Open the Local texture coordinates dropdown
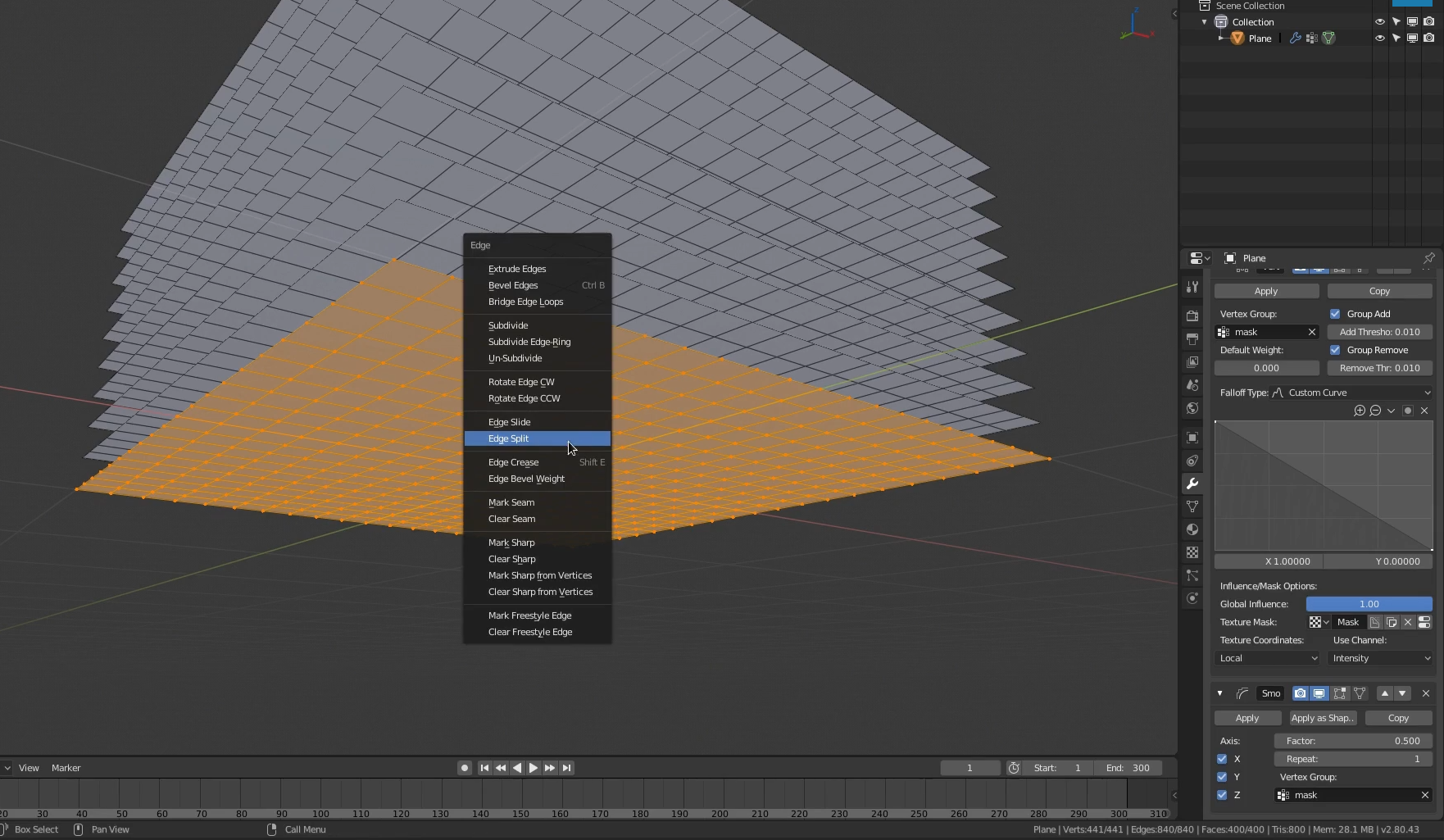The width and height of the screenshot is (1444, 840). pyautogui.click(x=1266, y=658)
